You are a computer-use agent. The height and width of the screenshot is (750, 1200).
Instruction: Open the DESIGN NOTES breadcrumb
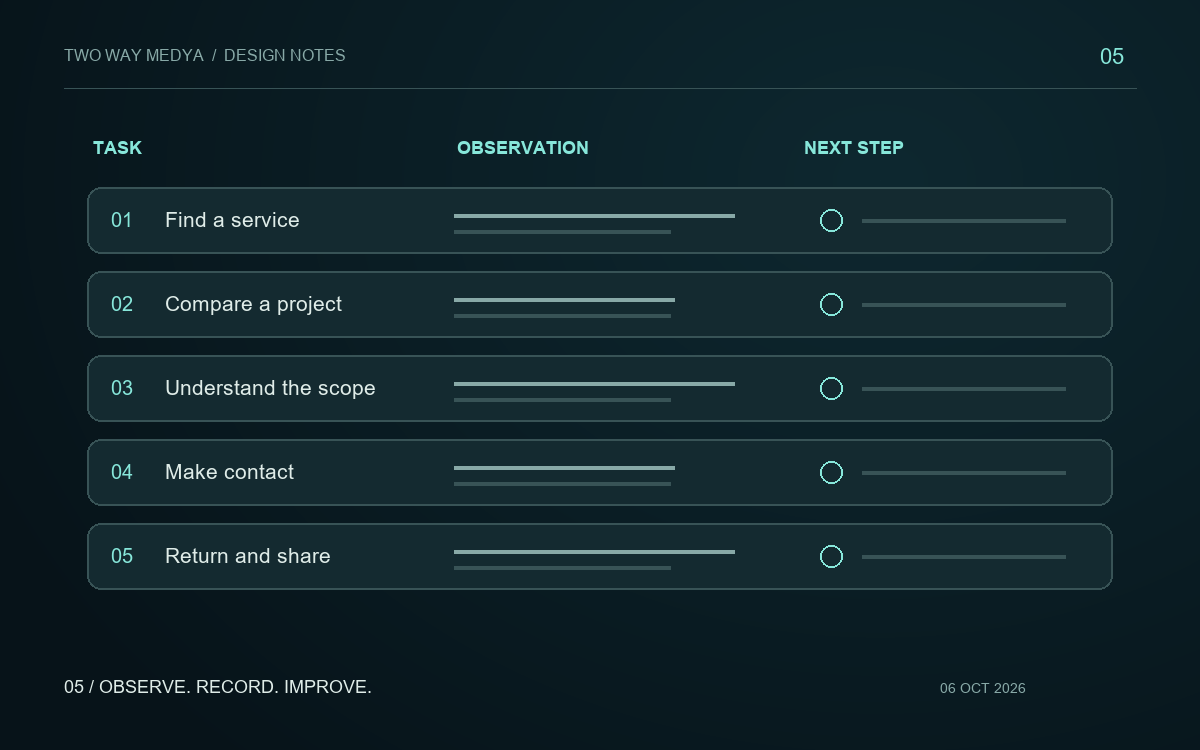[x=285, y=56]
